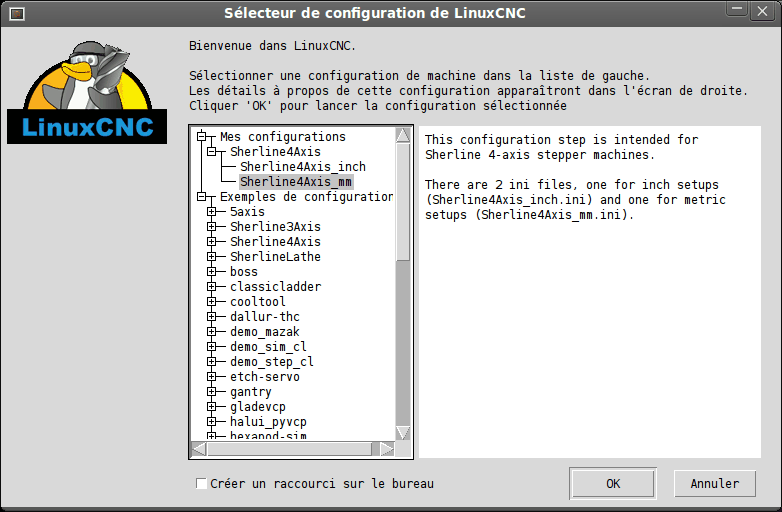Expand the dallur-thc example node
Screen dimensions: 782x512
tap(211, 316)
